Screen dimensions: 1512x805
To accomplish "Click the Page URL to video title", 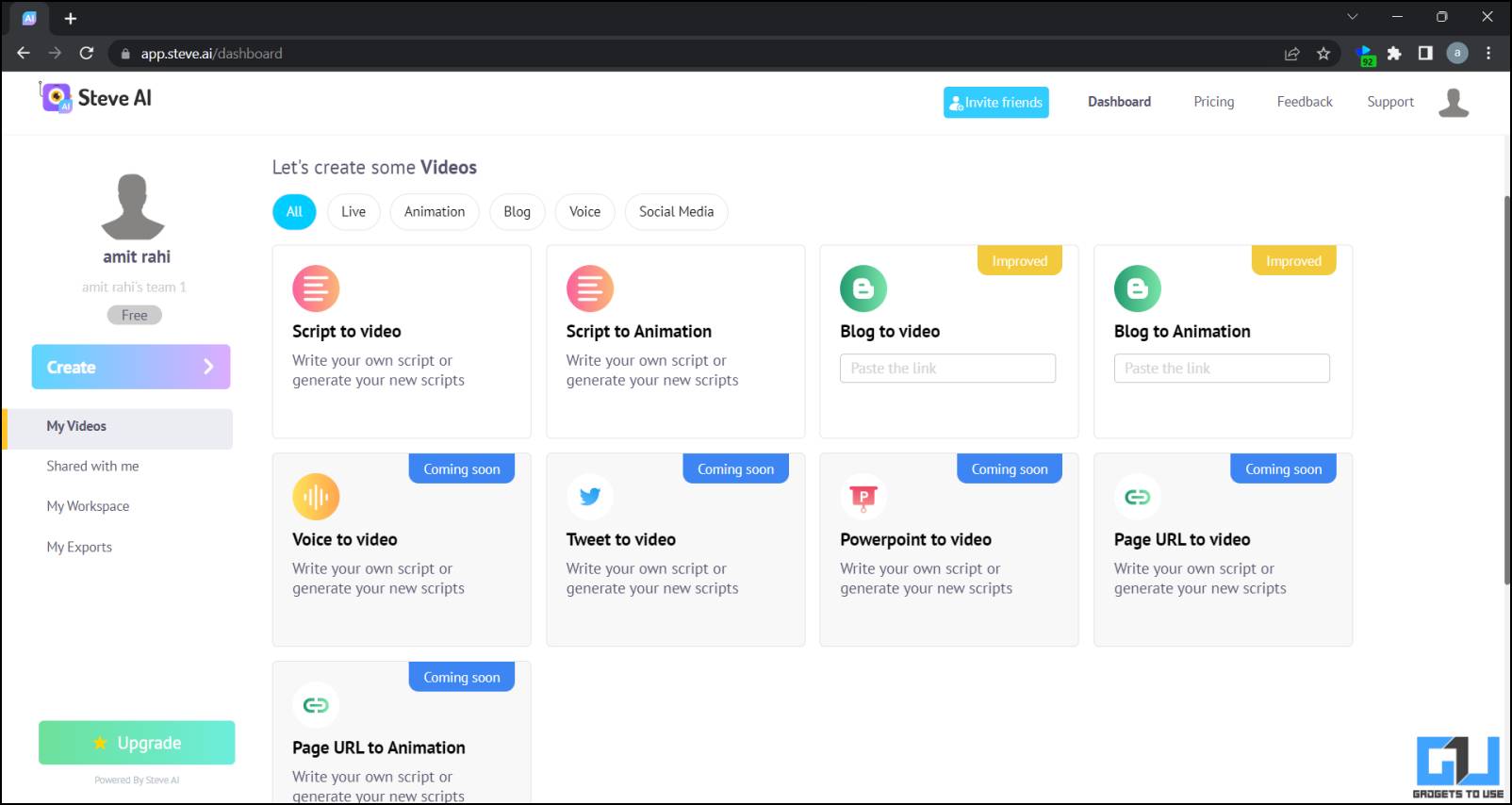I will pyautogui.click(x=1182, y=540).
